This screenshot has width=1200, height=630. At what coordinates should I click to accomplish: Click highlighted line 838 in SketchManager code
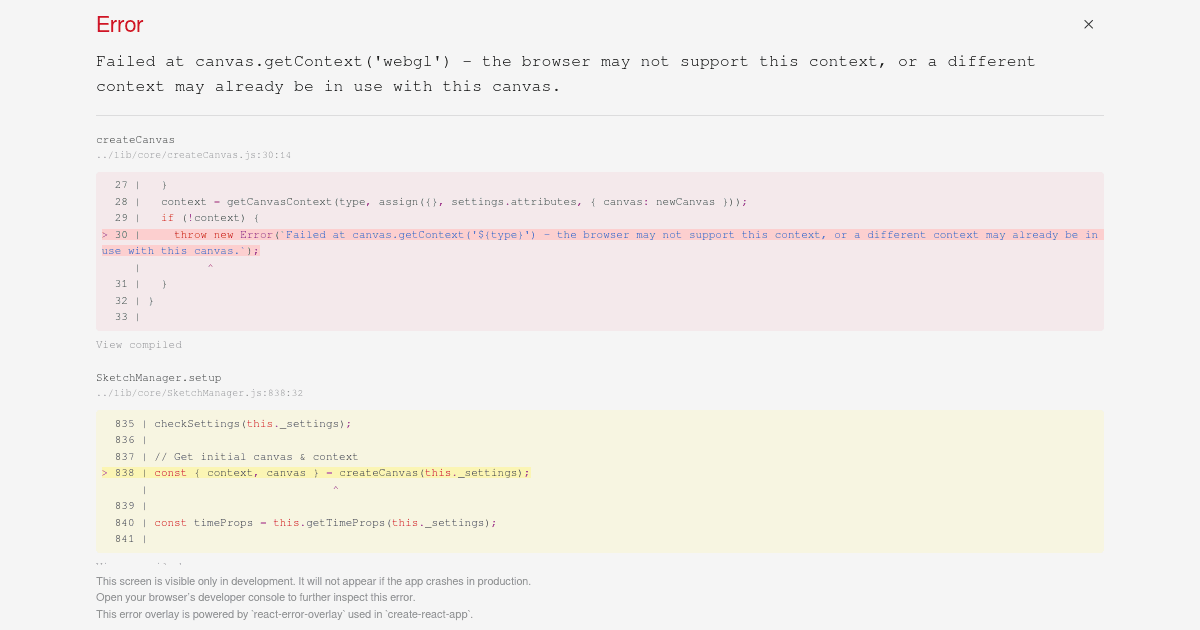(341, 473)
